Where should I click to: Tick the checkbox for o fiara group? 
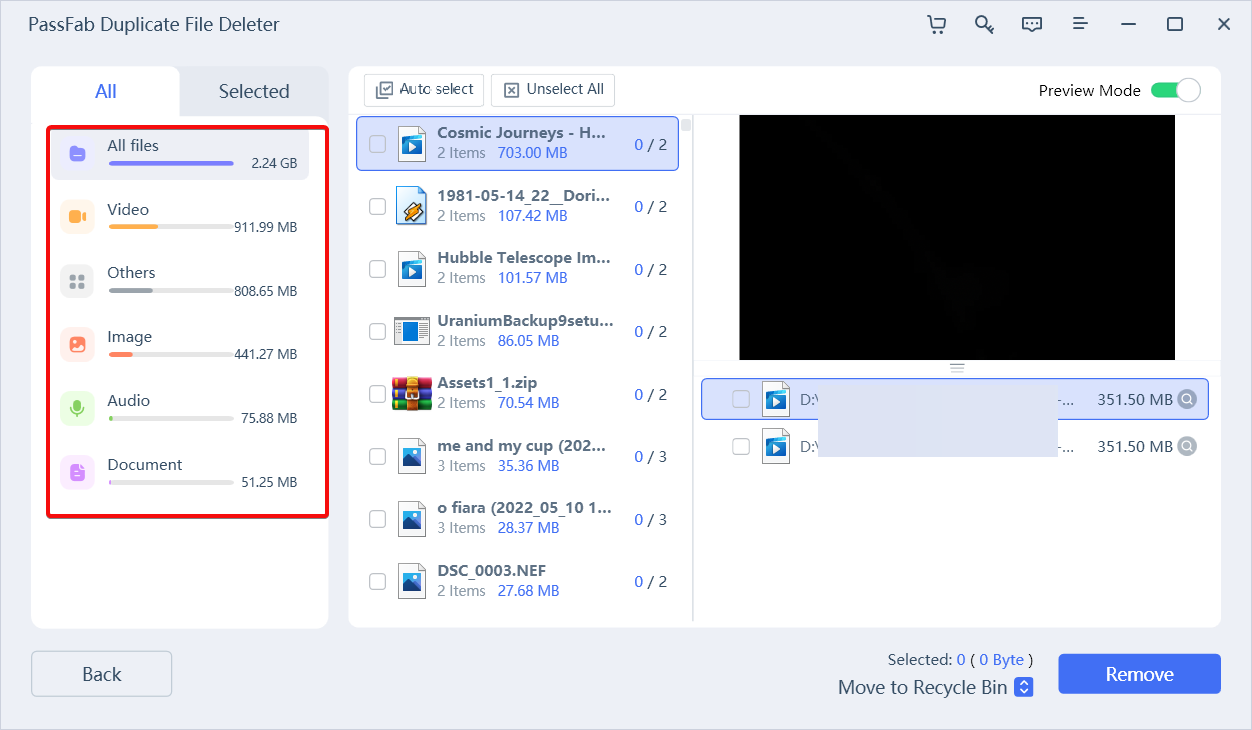[377, 519]
